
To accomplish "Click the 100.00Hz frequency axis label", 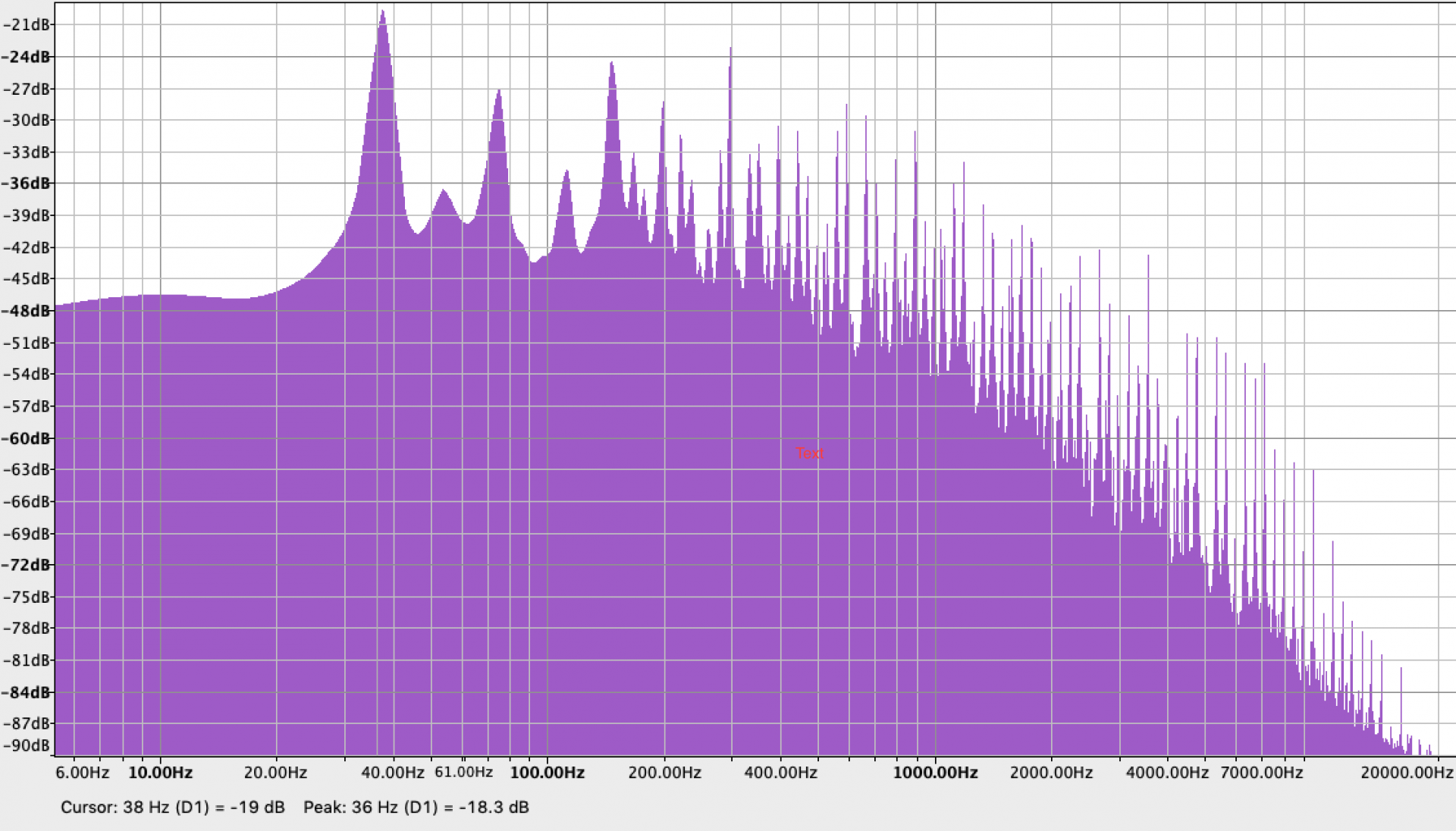I will (x=547, y=773).
